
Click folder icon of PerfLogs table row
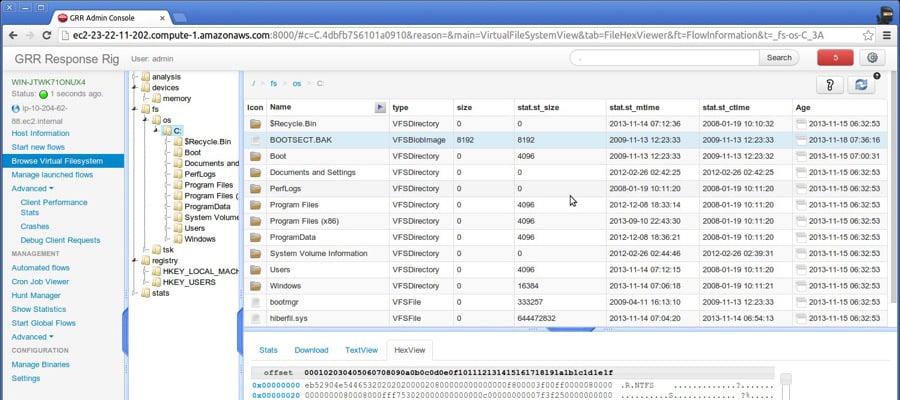[x=255, y=188]
